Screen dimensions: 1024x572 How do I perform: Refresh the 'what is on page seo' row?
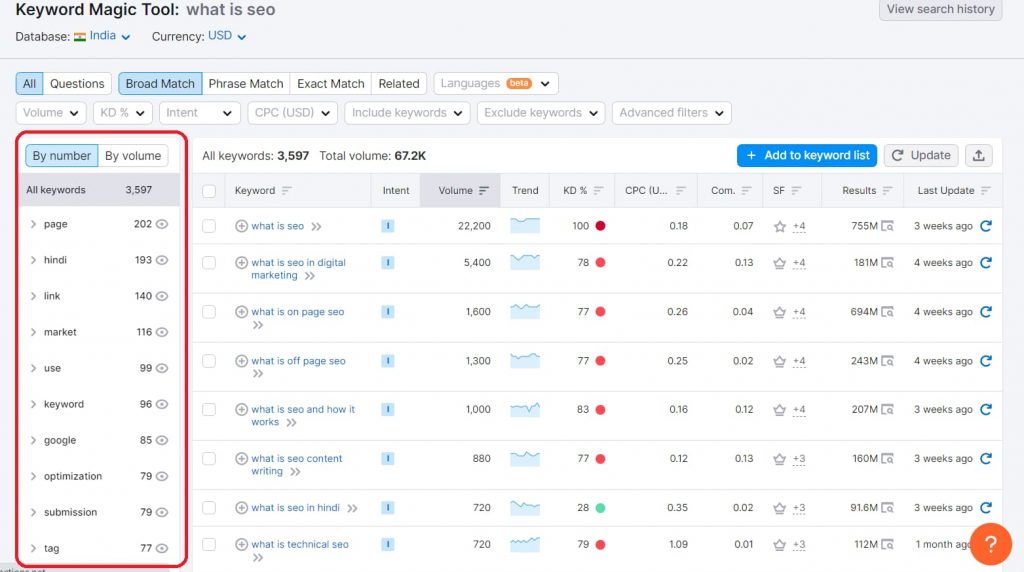(x=986, y=312)
